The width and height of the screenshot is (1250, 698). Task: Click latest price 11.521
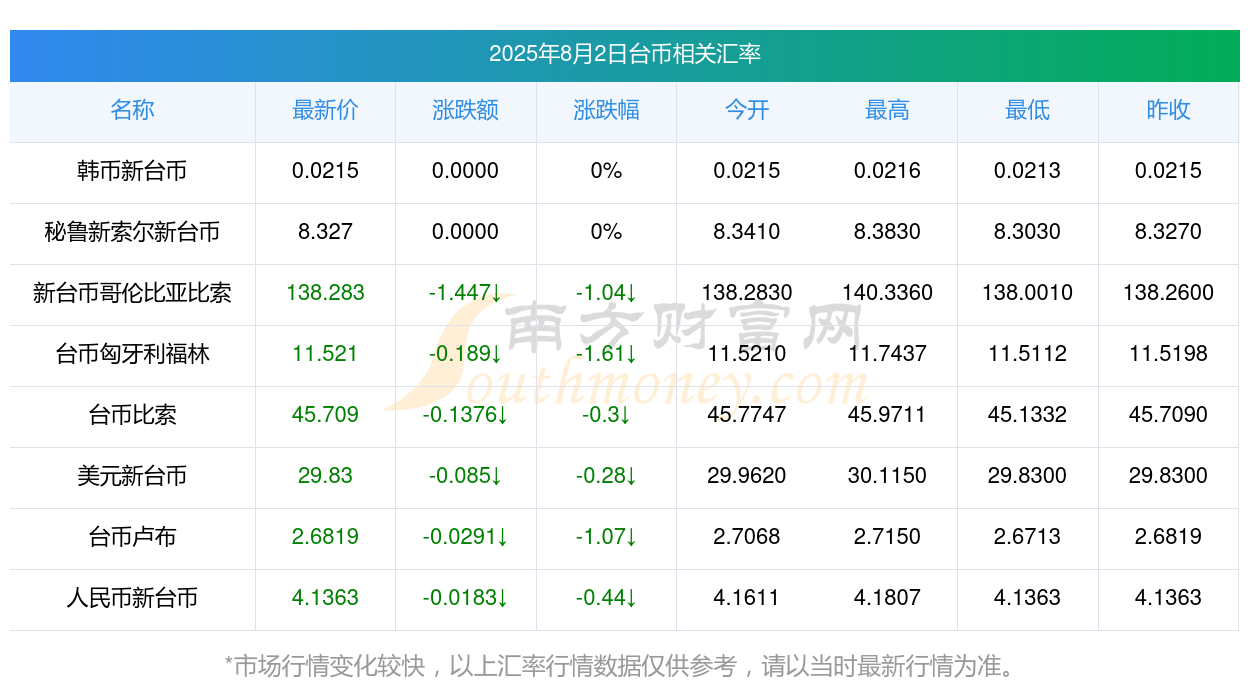tap(325, 354)
